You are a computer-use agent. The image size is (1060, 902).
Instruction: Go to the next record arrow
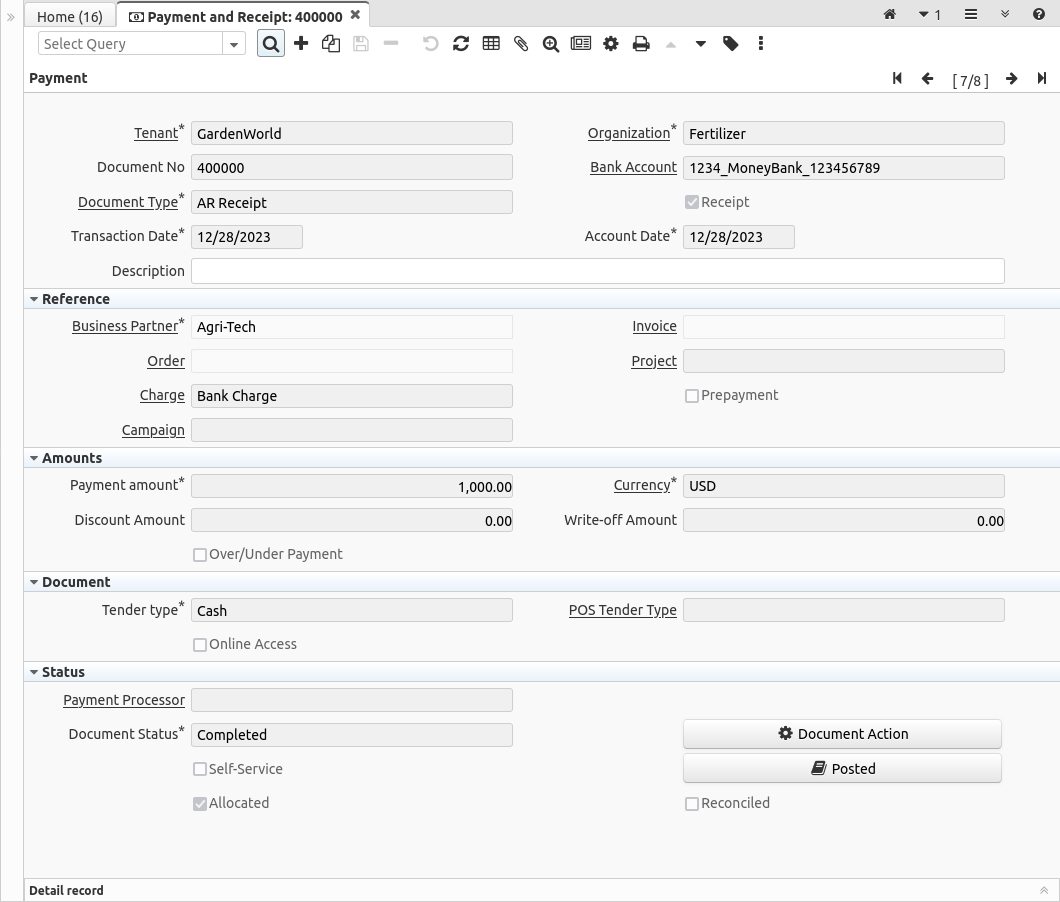[1012, 79]
